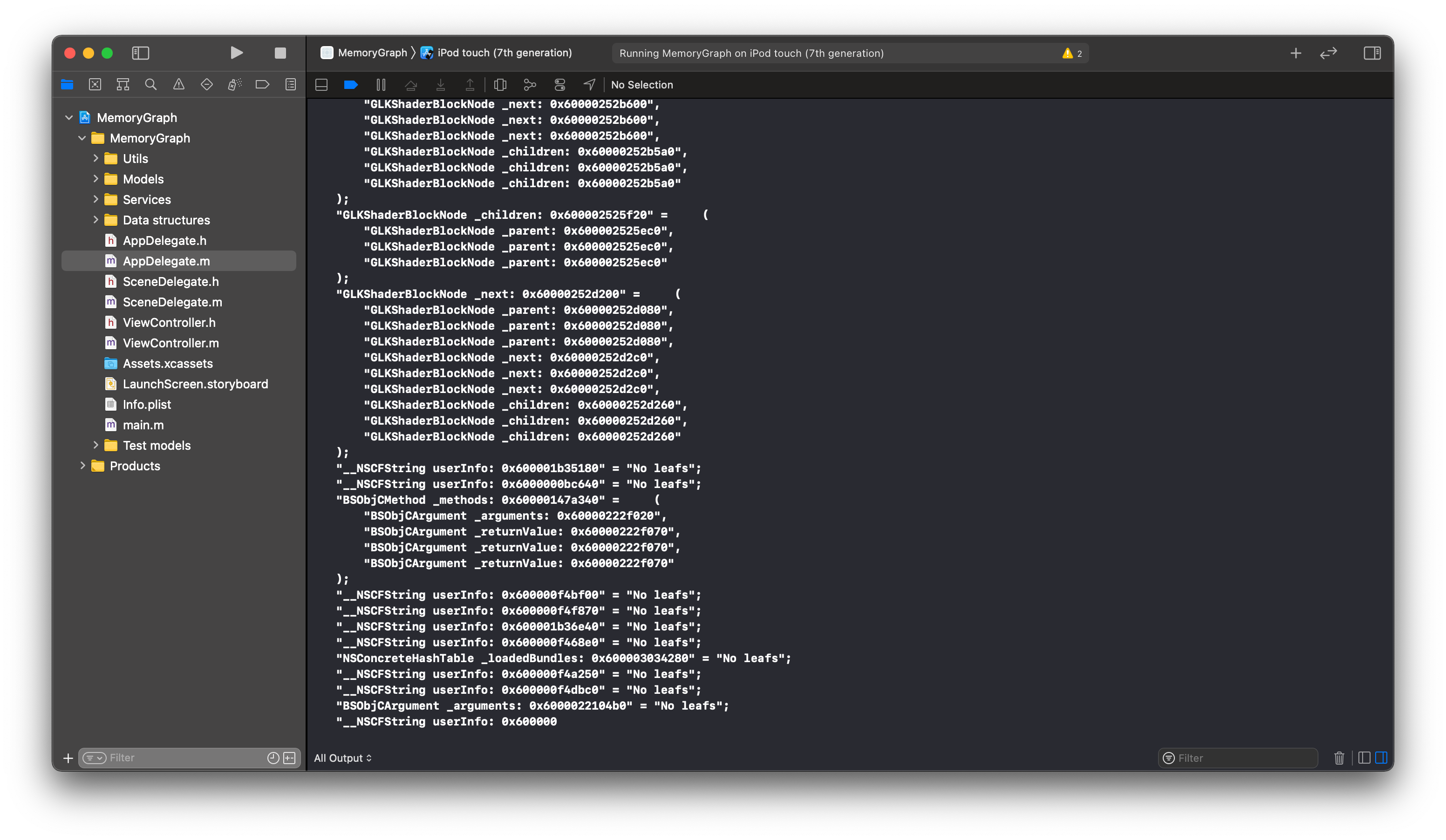This screenshot has width=1446, height=840.
Task: Open the All Output dropdown
Action: 342,758
